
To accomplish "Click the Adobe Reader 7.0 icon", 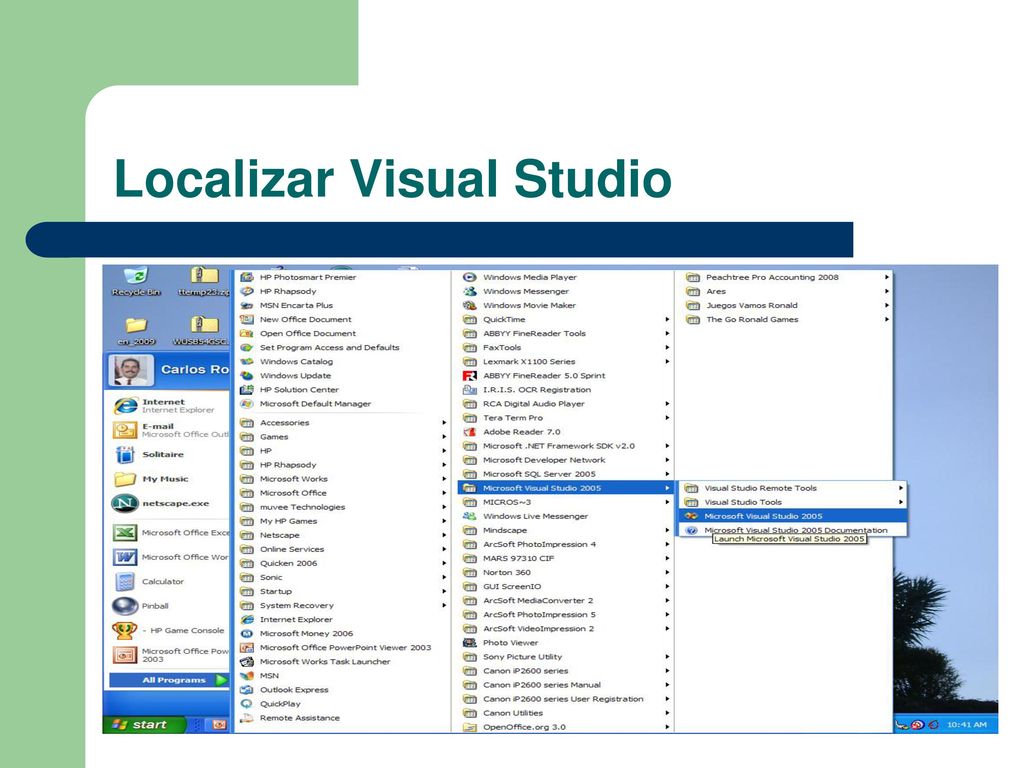I will [x=470, y=432].
